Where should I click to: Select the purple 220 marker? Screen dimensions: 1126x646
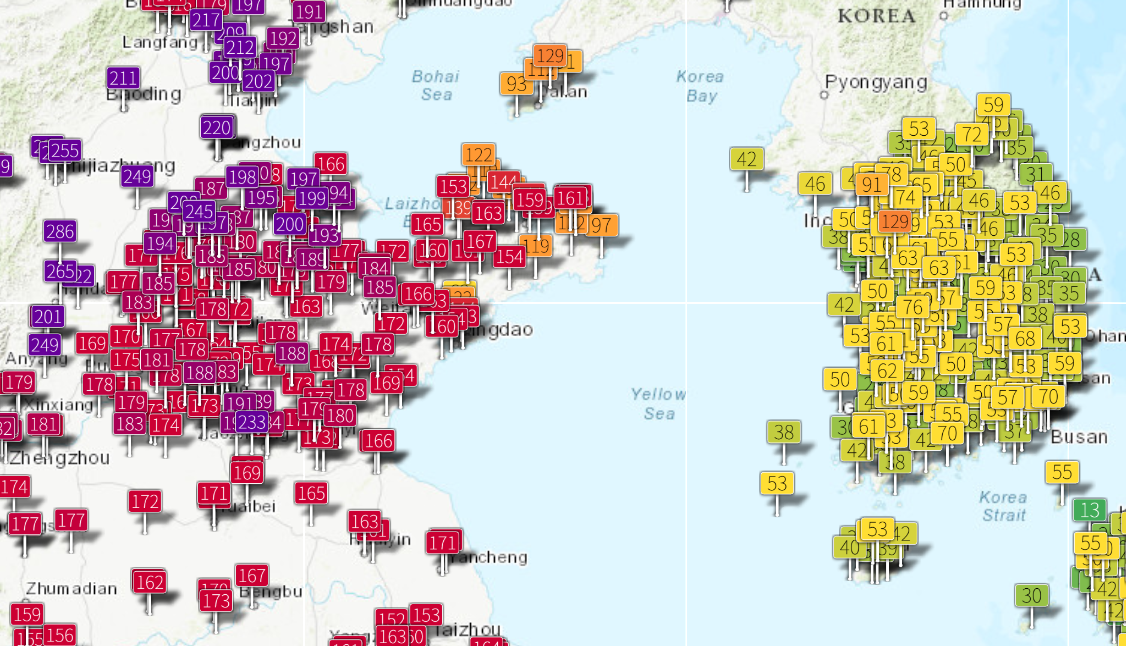(x=217, y=127)
